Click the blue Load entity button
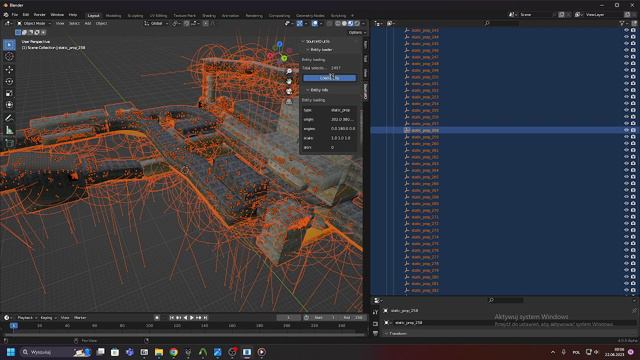 tap(329, 78)
